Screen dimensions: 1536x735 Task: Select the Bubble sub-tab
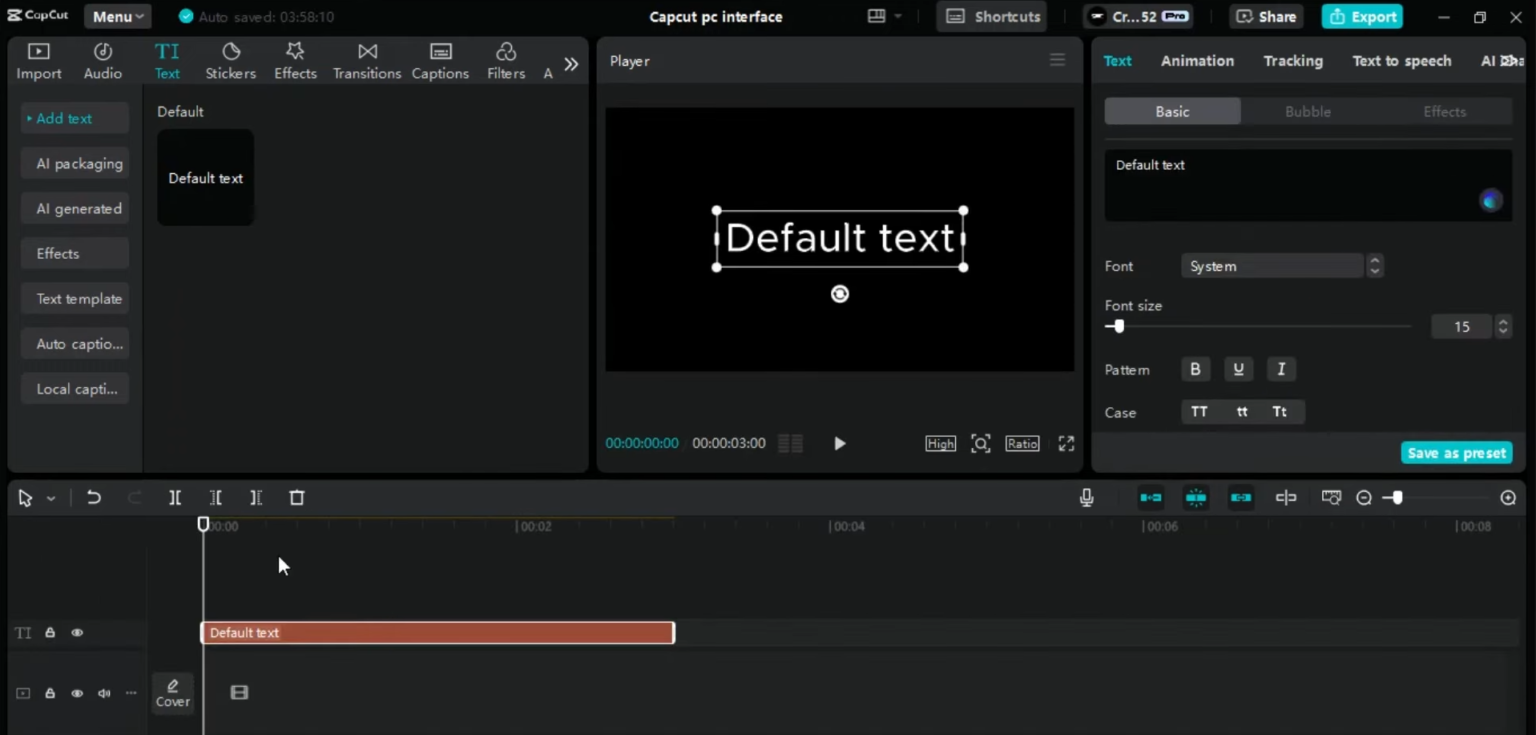[x=1308, y=111]
